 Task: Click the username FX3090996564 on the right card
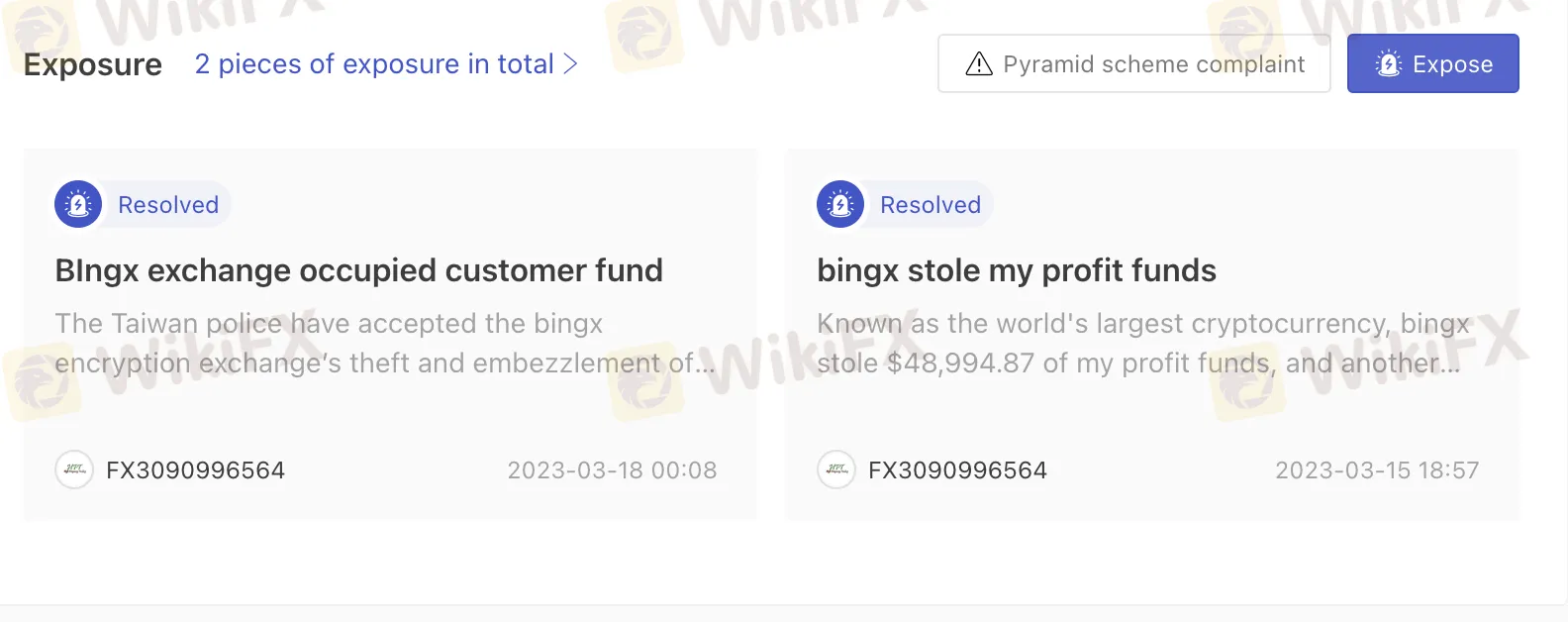pyautogui.click(x=958, y=470)
